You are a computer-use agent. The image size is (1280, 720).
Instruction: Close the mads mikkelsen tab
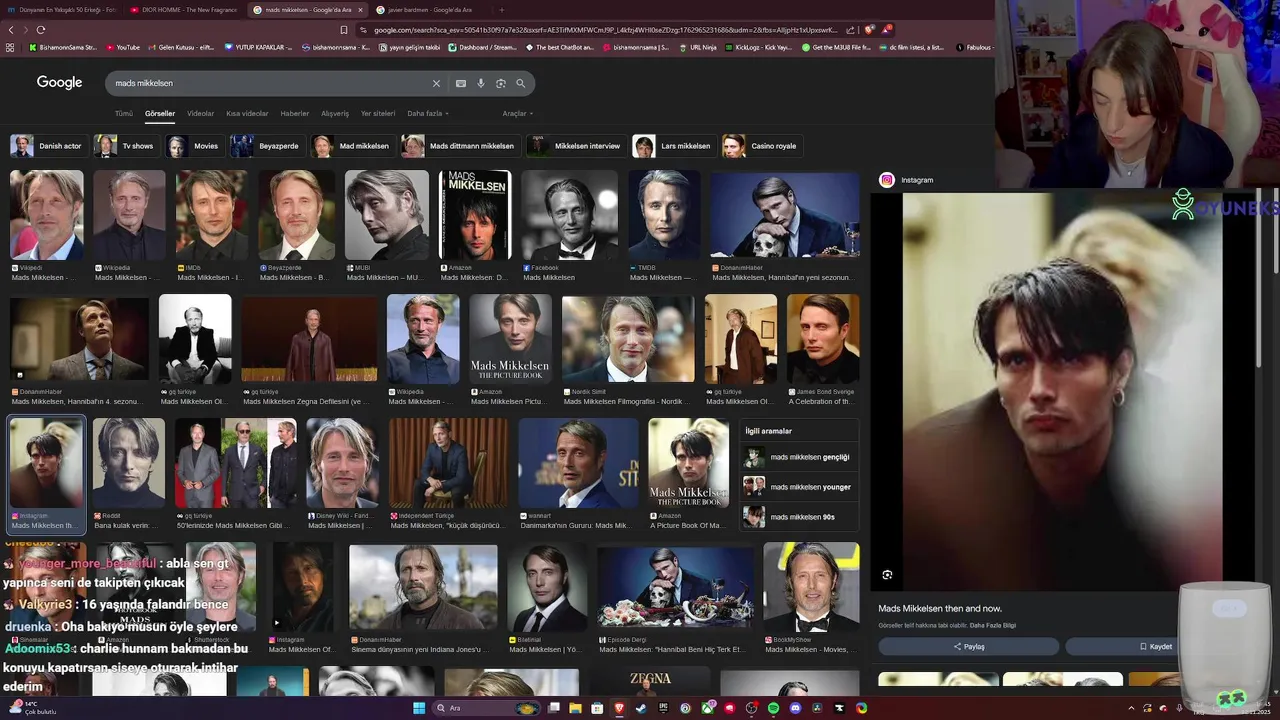[x=360, y=10]
